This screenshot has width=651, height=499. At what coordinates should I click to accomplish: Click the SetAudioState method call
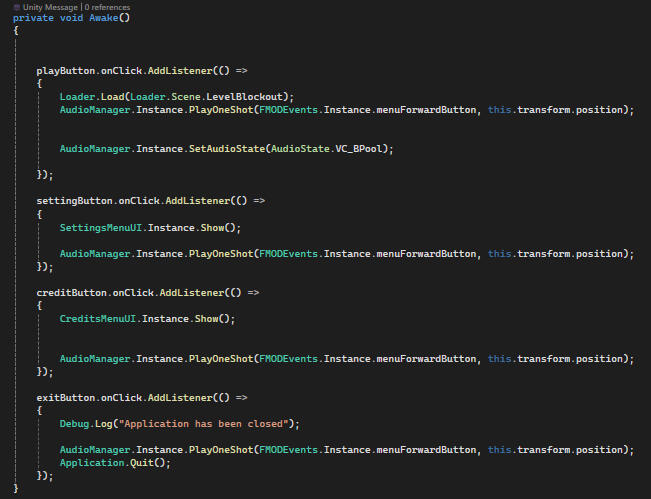tap(225, 149)
